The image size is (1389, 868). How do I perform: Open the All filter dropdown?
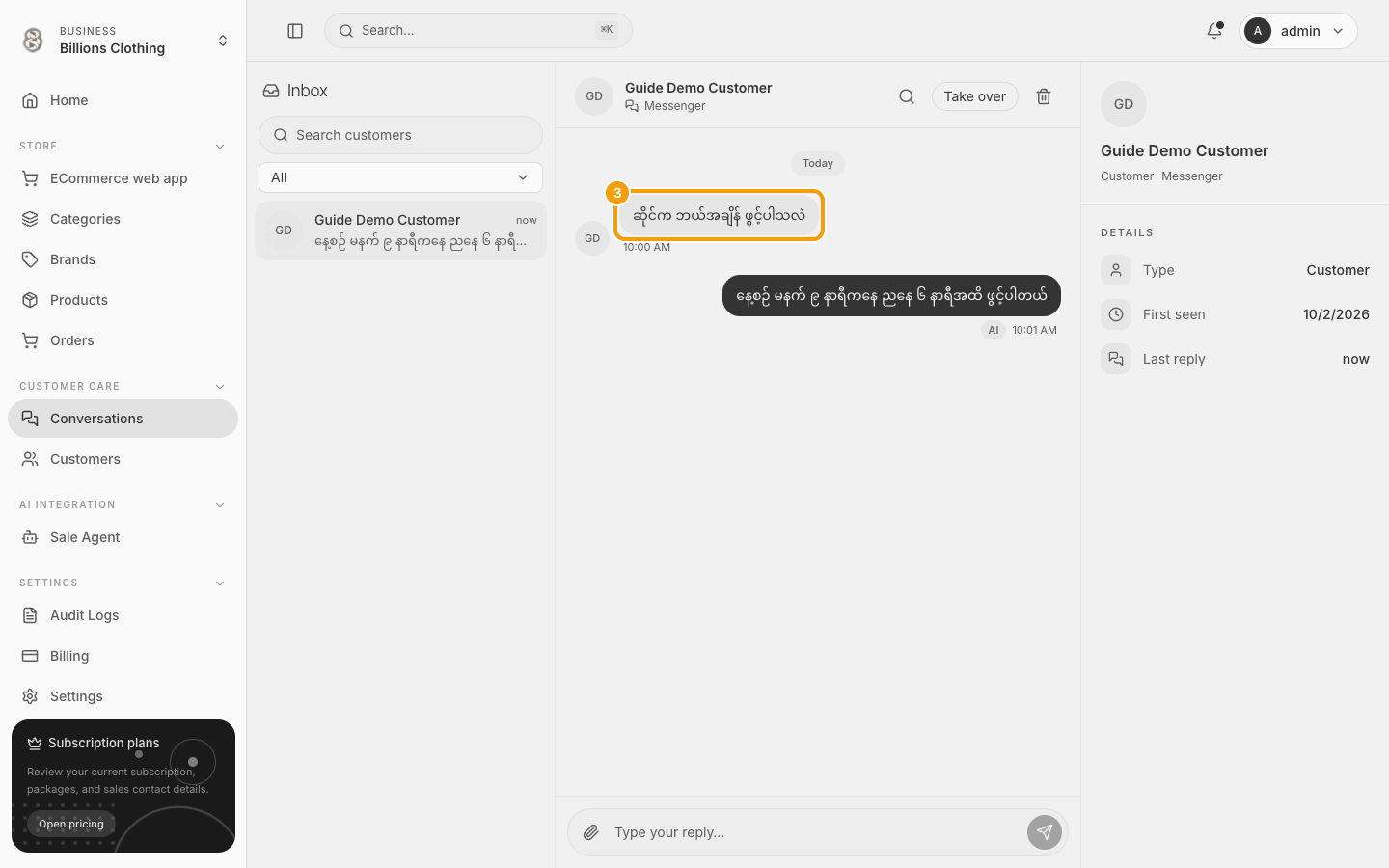coord(400,177)
